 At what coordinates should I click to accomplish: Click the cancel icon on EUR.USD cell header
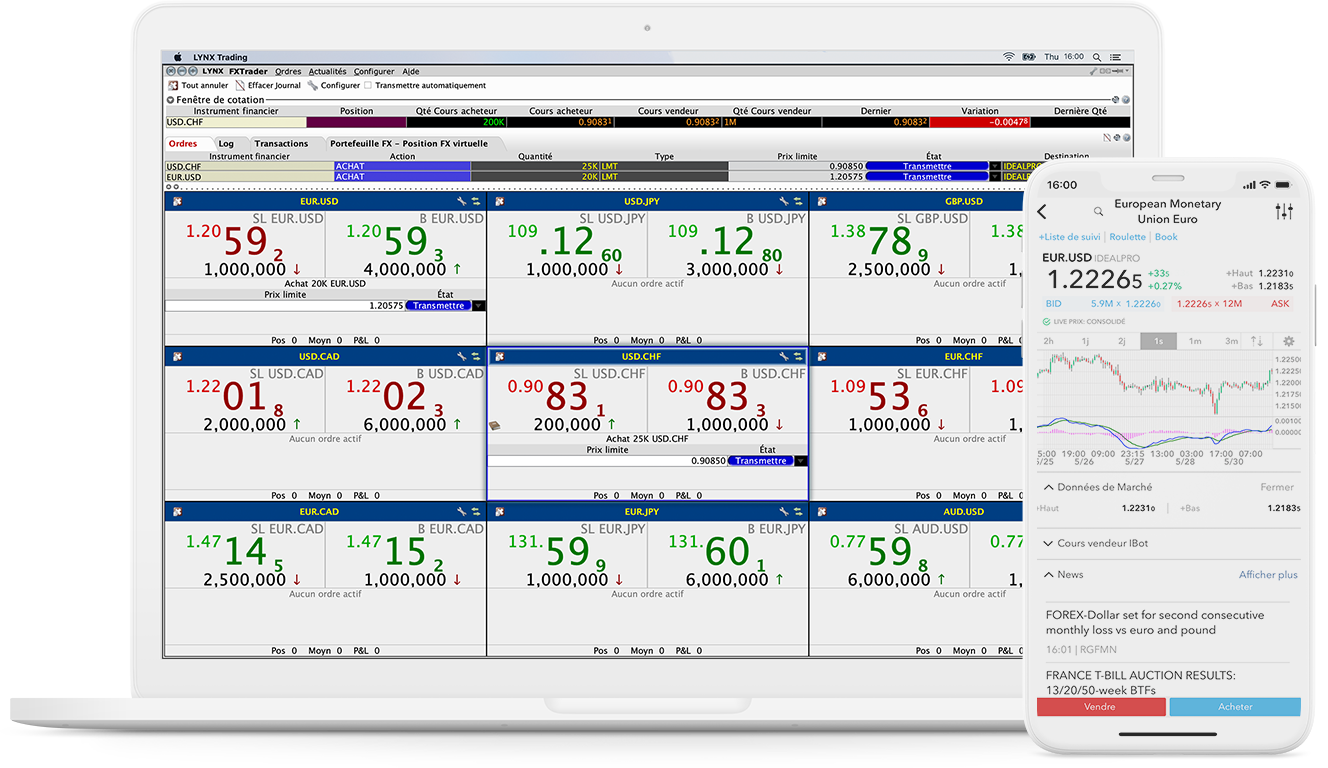point(176,201)
